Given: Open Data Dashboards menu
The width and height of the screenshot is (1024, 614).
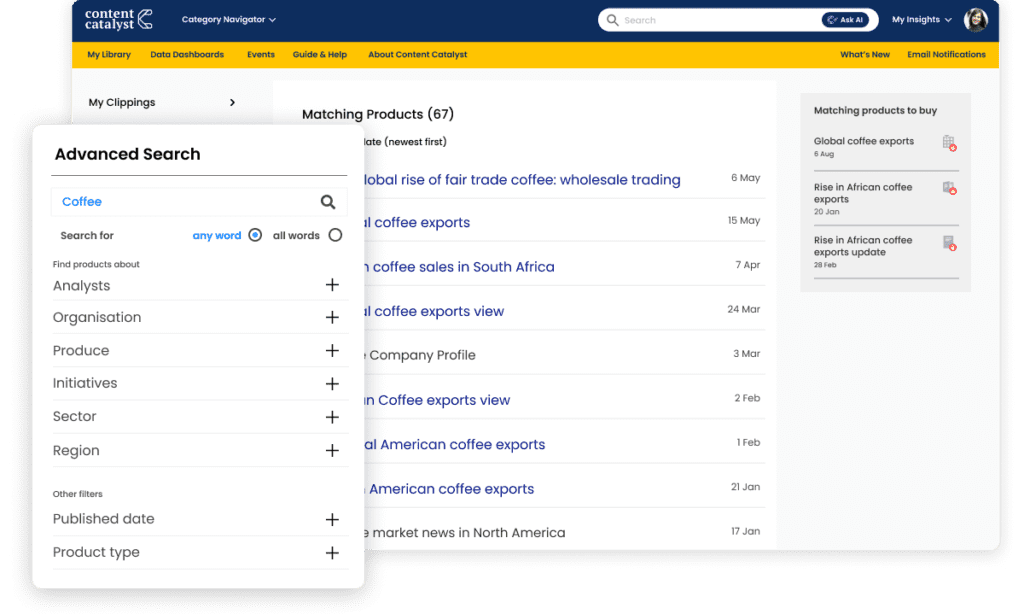Looking at the screenshot, I should (x=187, y=55).
